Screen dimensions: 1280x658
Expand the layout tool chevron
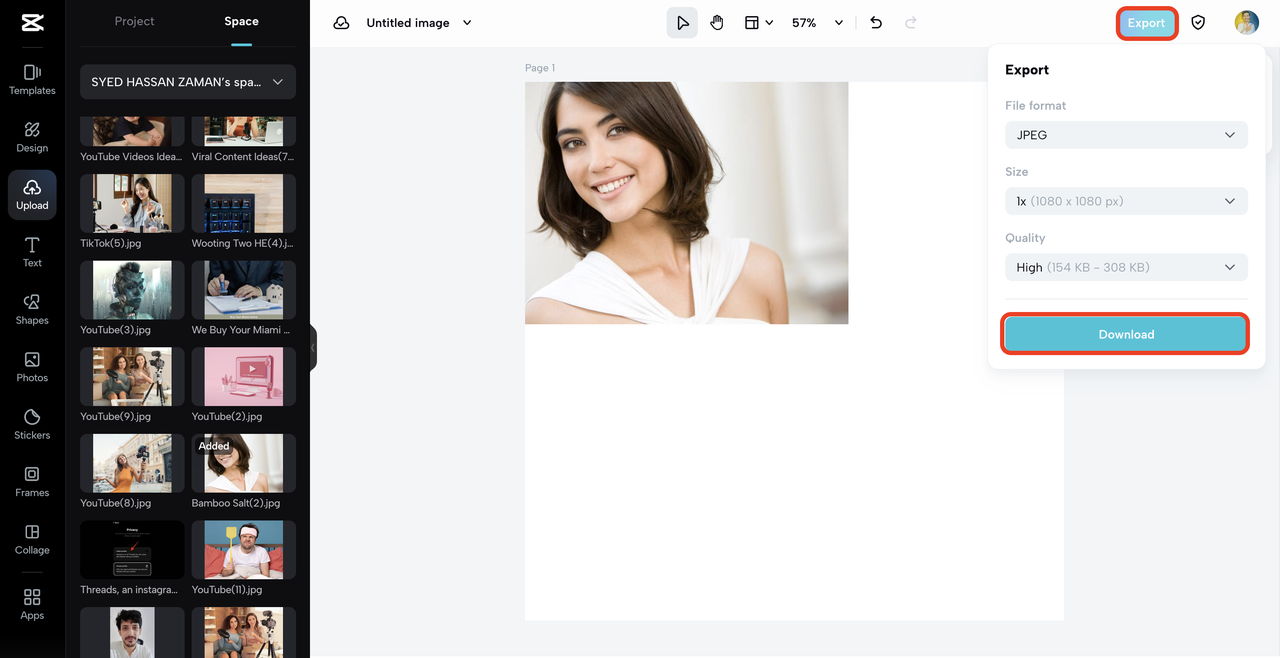point(769,23)
